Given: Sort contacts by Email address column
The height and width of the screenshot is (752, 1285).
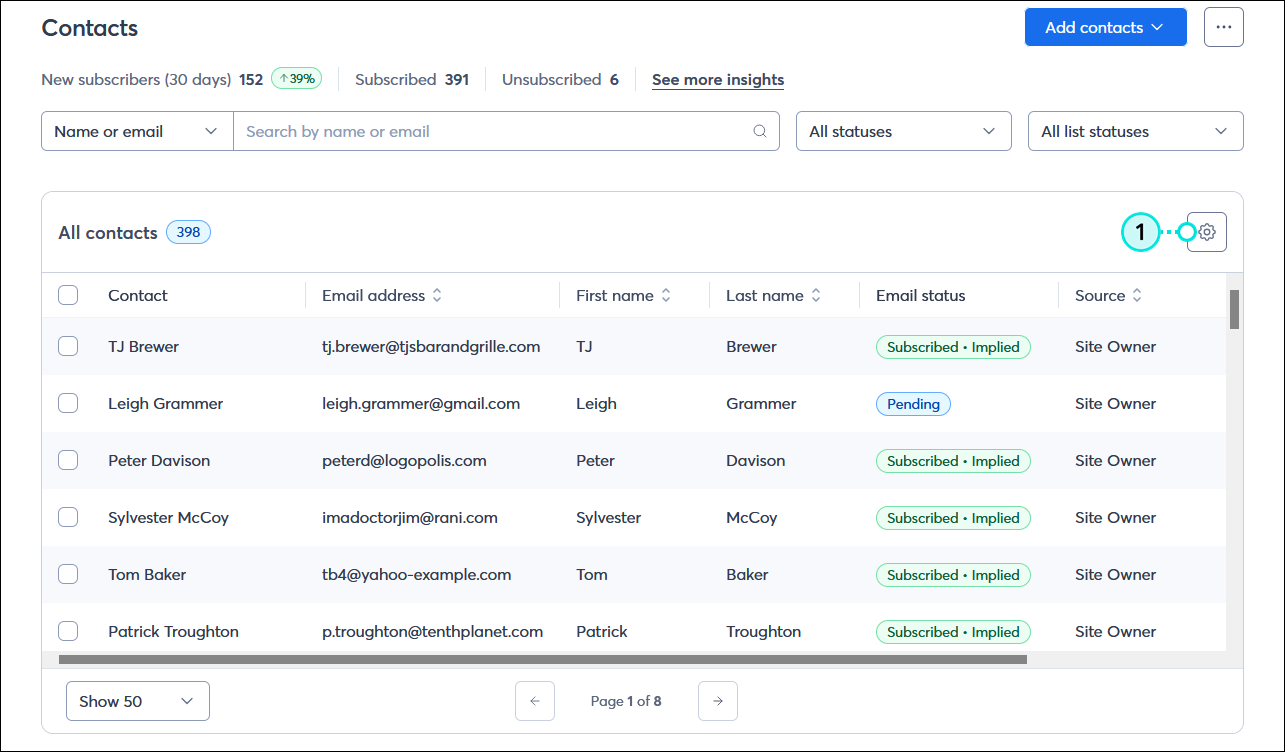Looking at the screenshot, I should coord(437,295).
